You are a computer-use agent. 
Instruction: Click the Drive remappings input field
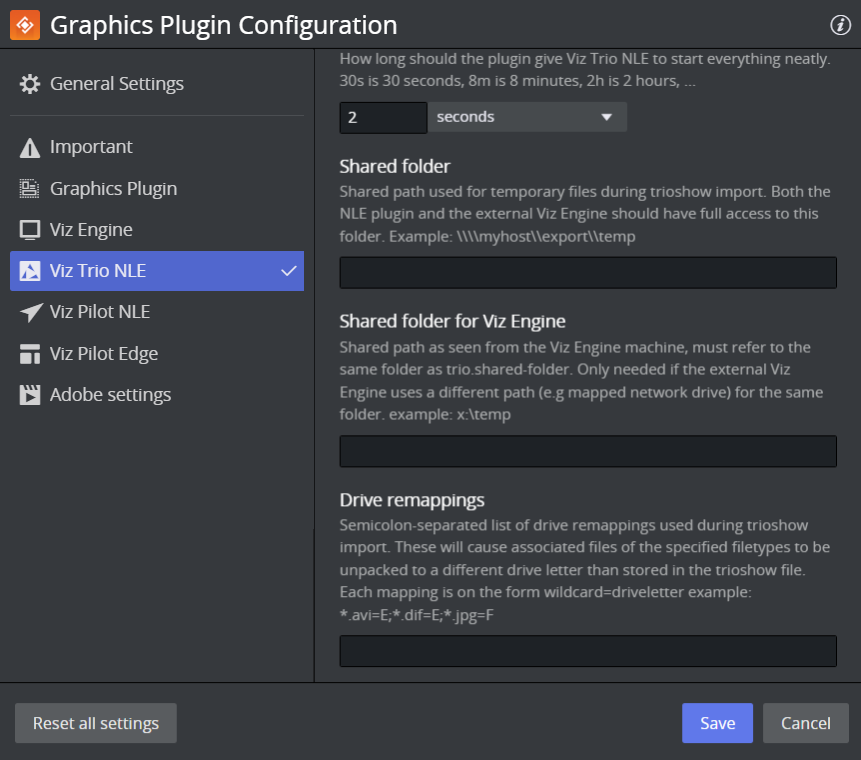pyautogui.click(x=587, y=651)
